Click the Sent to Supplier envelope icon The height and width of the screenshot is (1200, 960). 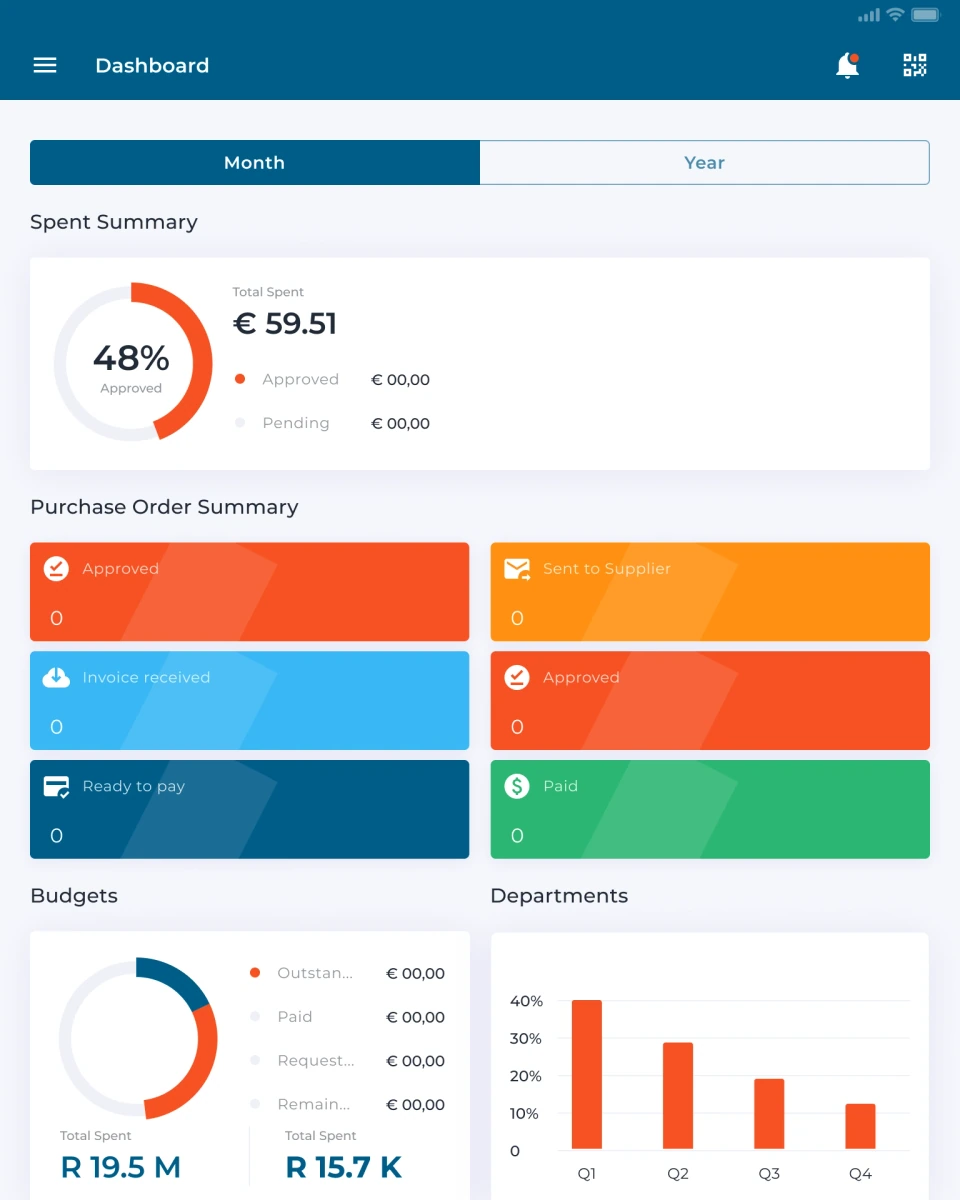(x=517, y=569)
